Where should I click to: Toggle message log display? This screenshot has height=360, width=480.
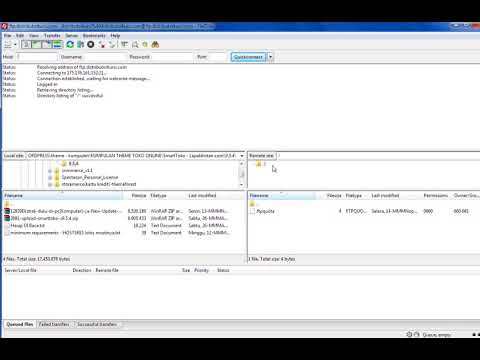point(26,44)
